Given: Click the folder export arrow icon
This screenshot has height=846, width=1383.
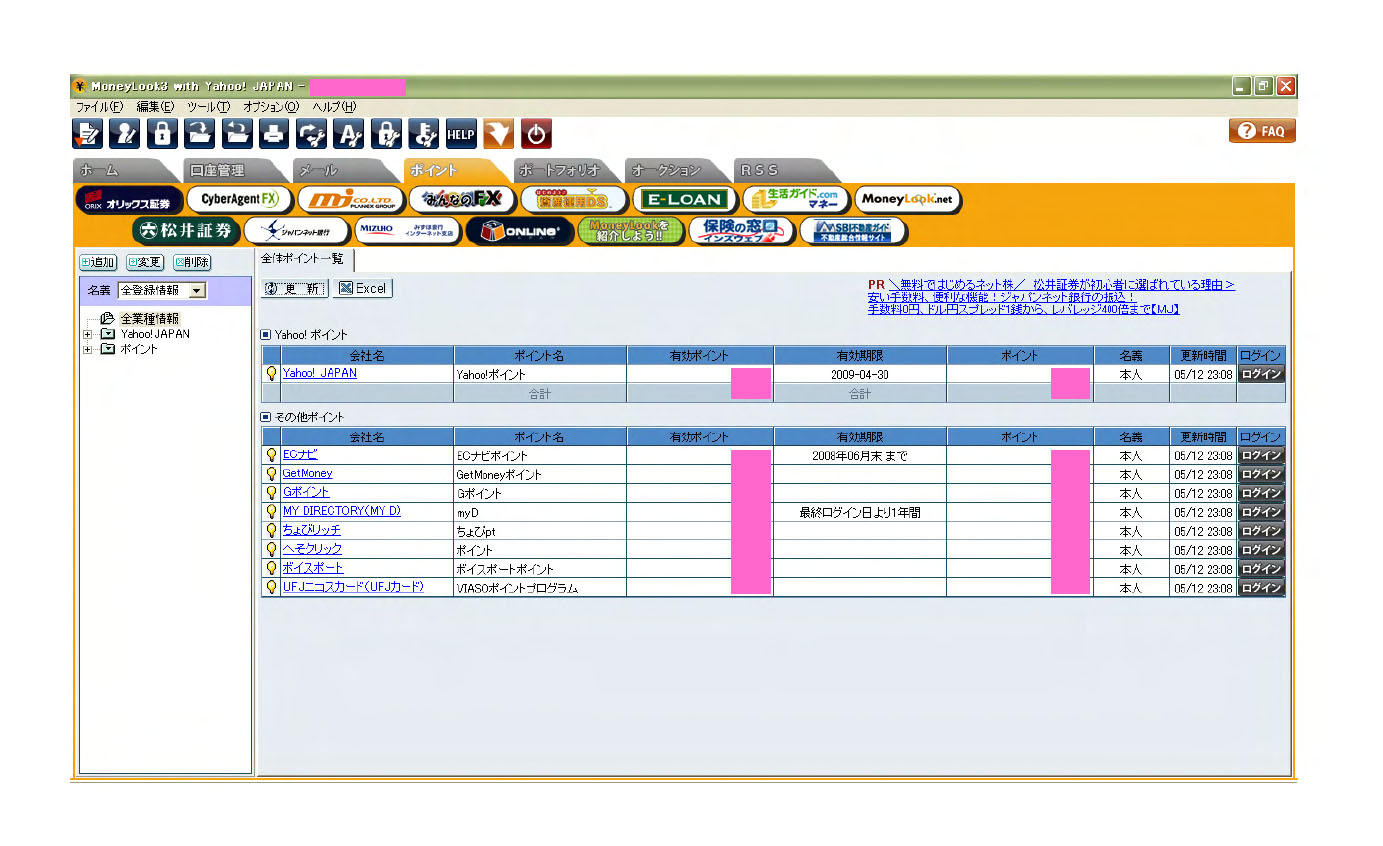Looking at the screenshot, I should tap(236, 133).
